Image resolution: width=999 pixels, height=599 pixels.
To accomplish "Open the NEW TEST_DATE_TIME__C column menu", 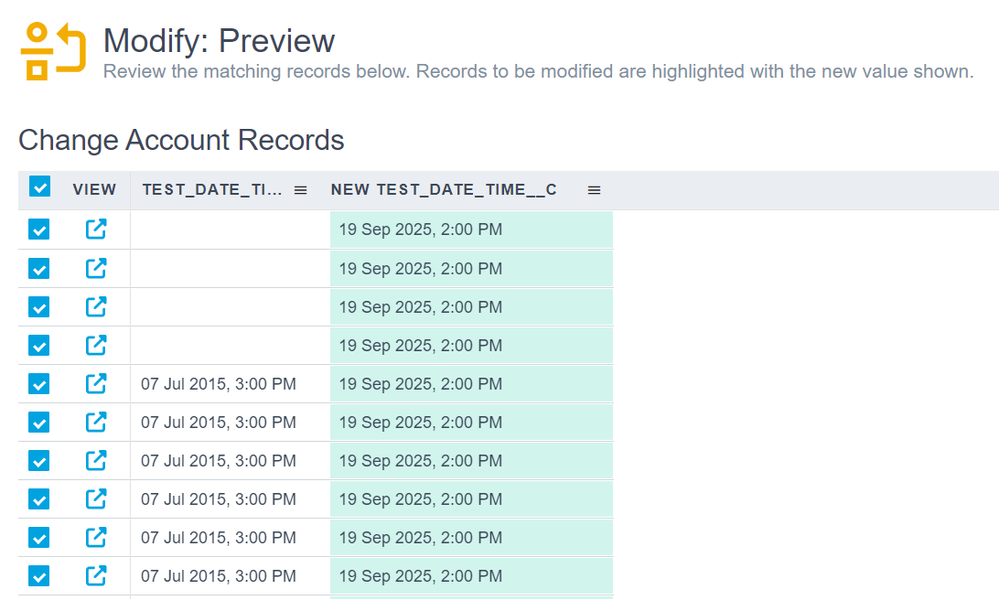I will (594, 190).
